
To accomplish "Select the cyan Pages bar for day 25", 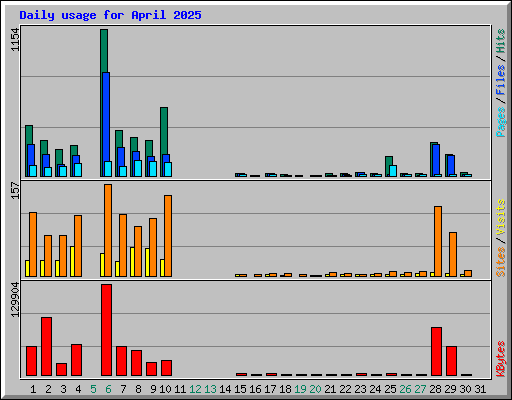I will point(393,171).
